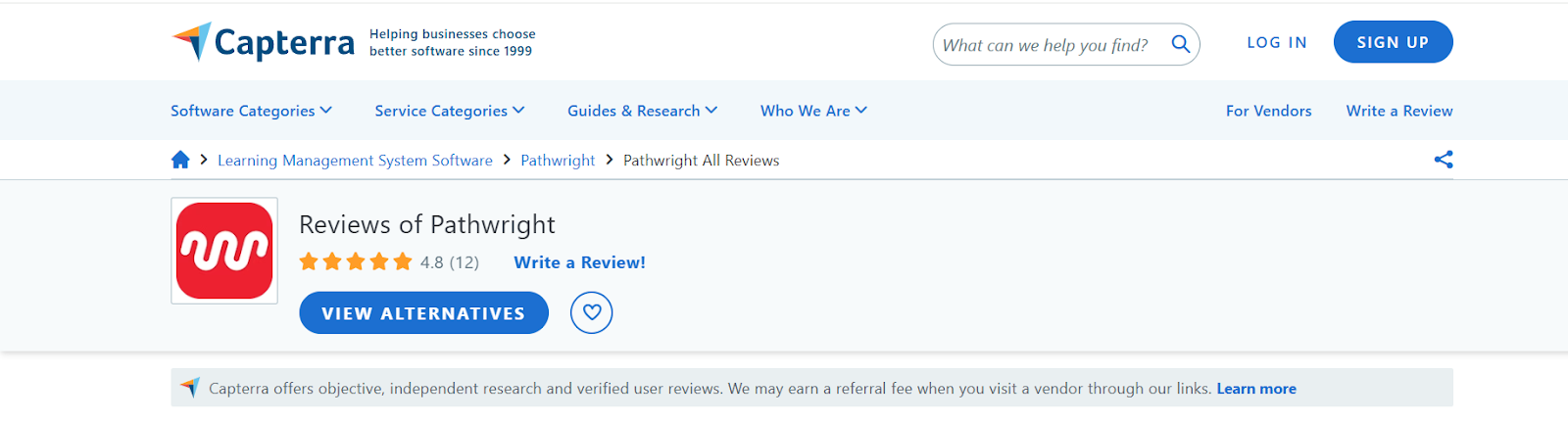Click 'Reviews of Pathwright' heading

point(427,224)
